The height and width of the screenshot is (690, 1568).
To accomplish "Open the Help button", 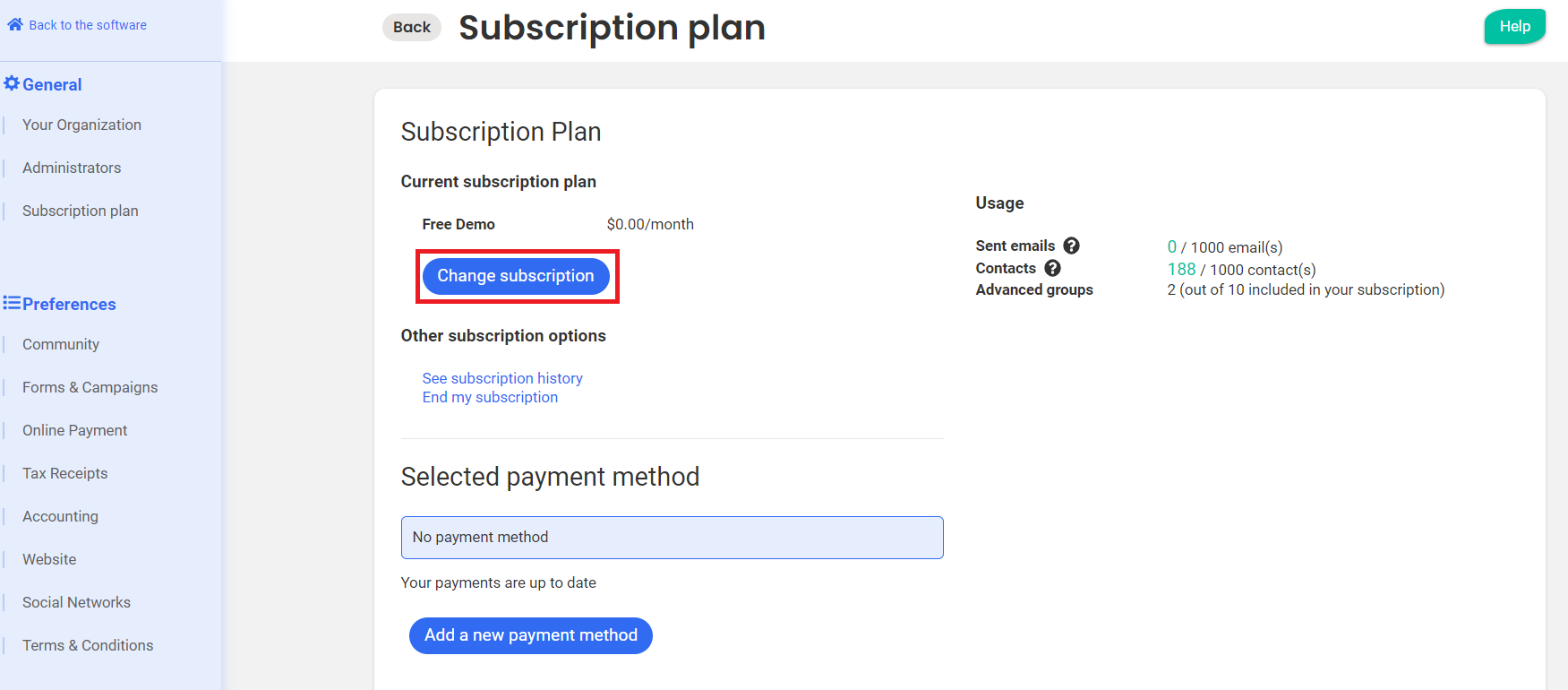I will [x=1513, y=27].
